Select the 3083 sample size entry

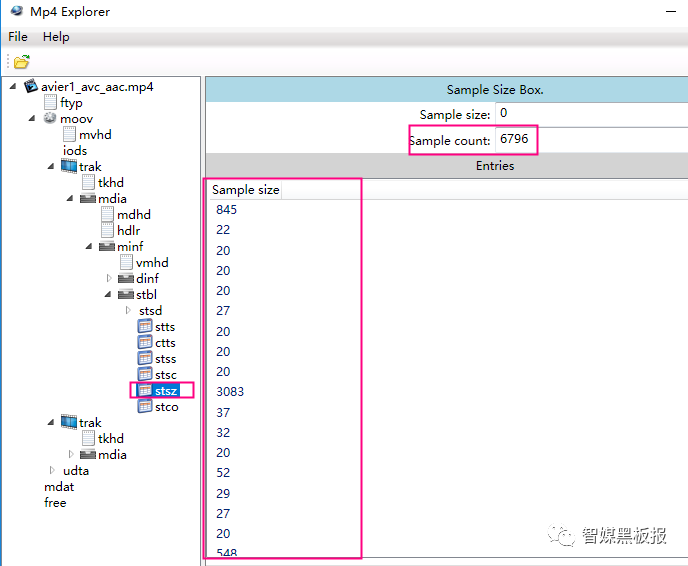[230, 391]
